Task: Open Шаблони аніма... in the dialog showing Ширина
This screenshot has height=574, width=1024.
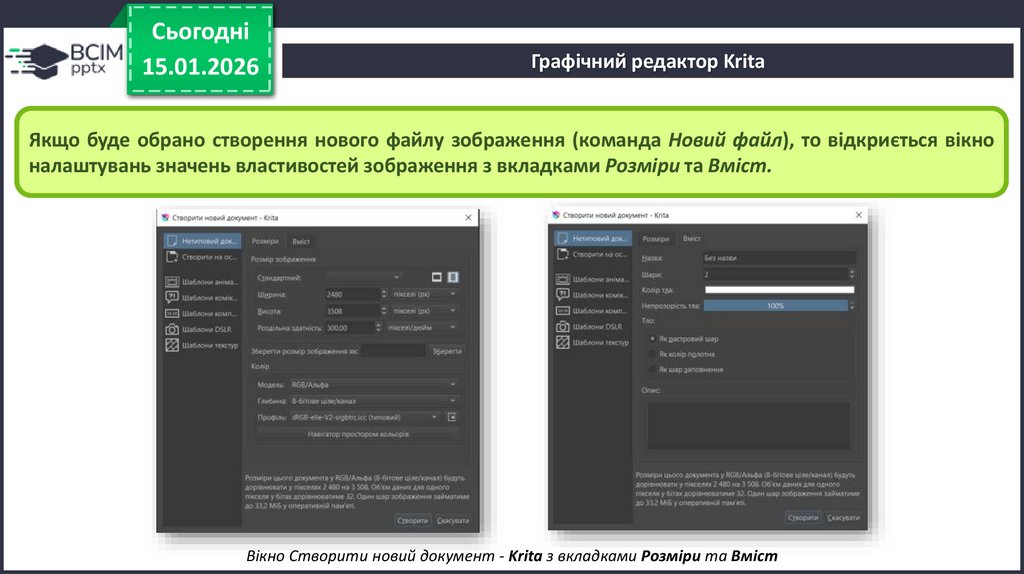Action: (202, 282)
